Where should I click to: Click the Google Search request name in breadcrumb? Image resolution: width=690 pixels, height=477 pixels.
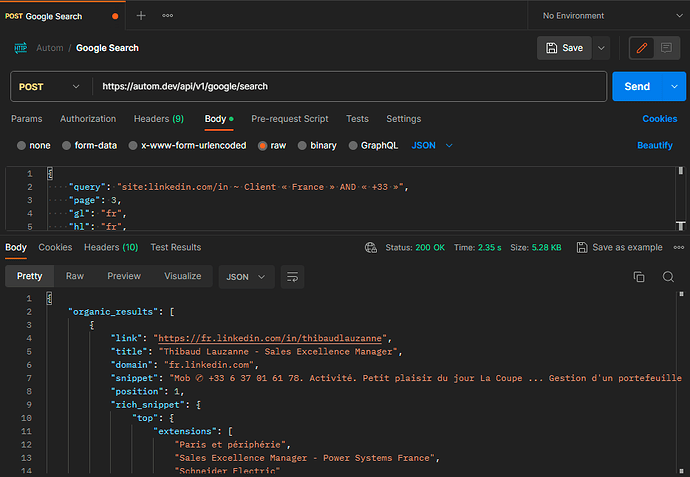point(107,48)
